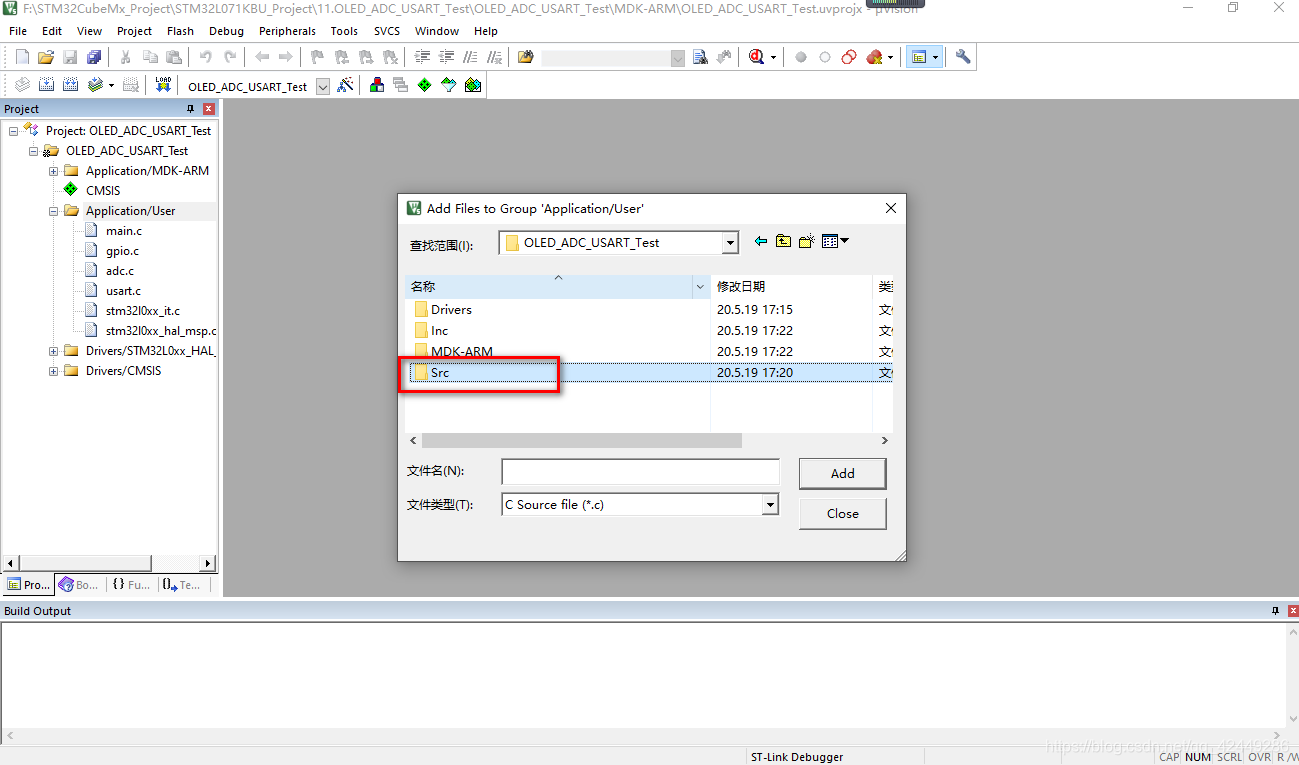The image size is (1299, 765).
Task: Expand the Drivers/CMSIS group
Action: coord(53,371)
